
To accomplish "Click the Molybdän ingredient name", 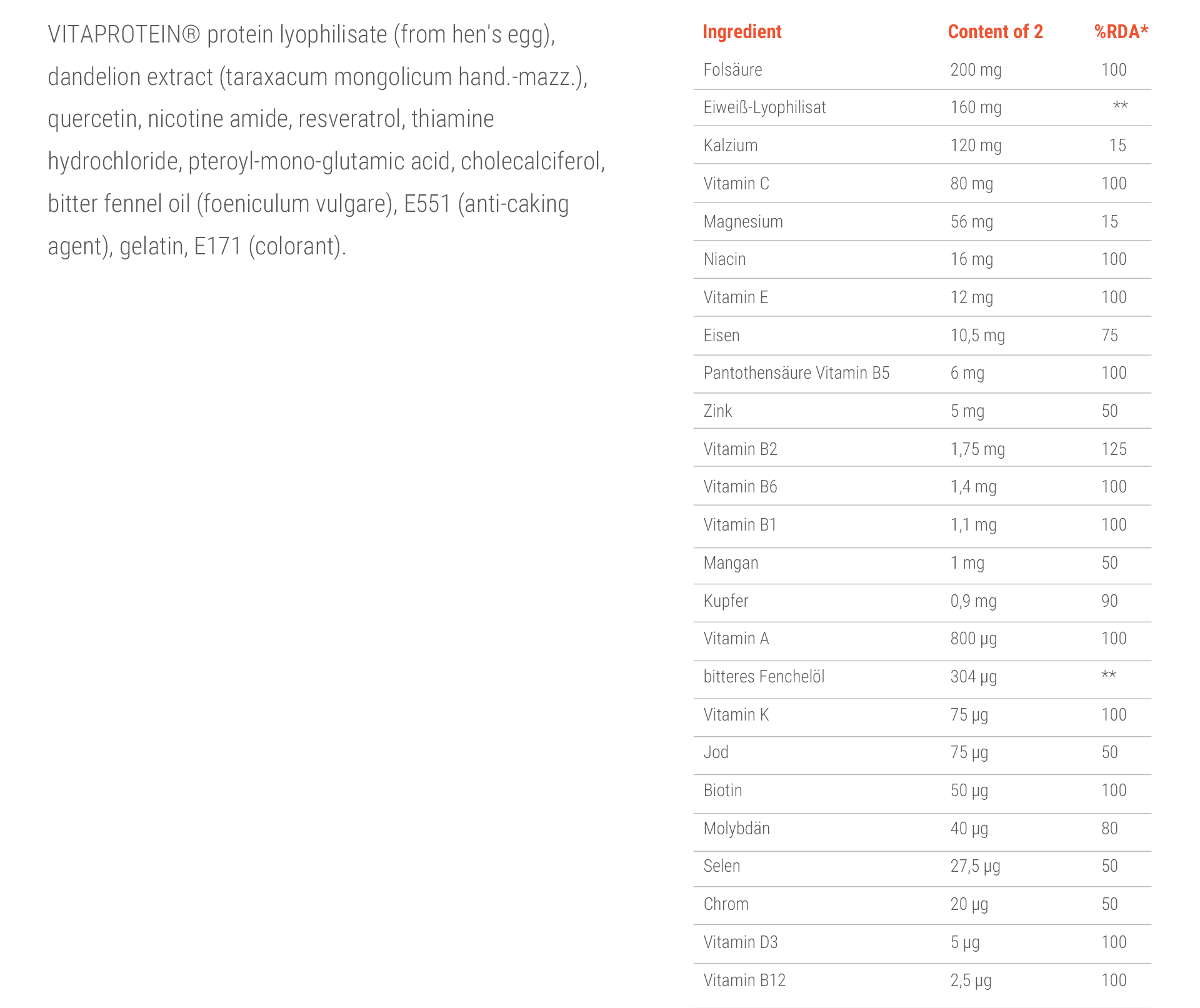I will coord(736,829).
